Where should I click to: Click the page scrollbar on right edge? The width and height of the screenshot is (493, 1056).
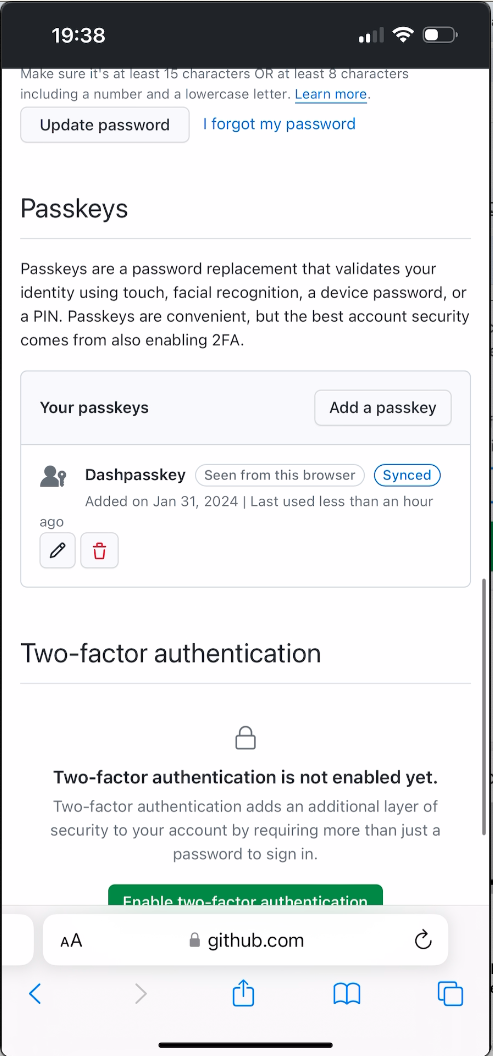[484, 707]
